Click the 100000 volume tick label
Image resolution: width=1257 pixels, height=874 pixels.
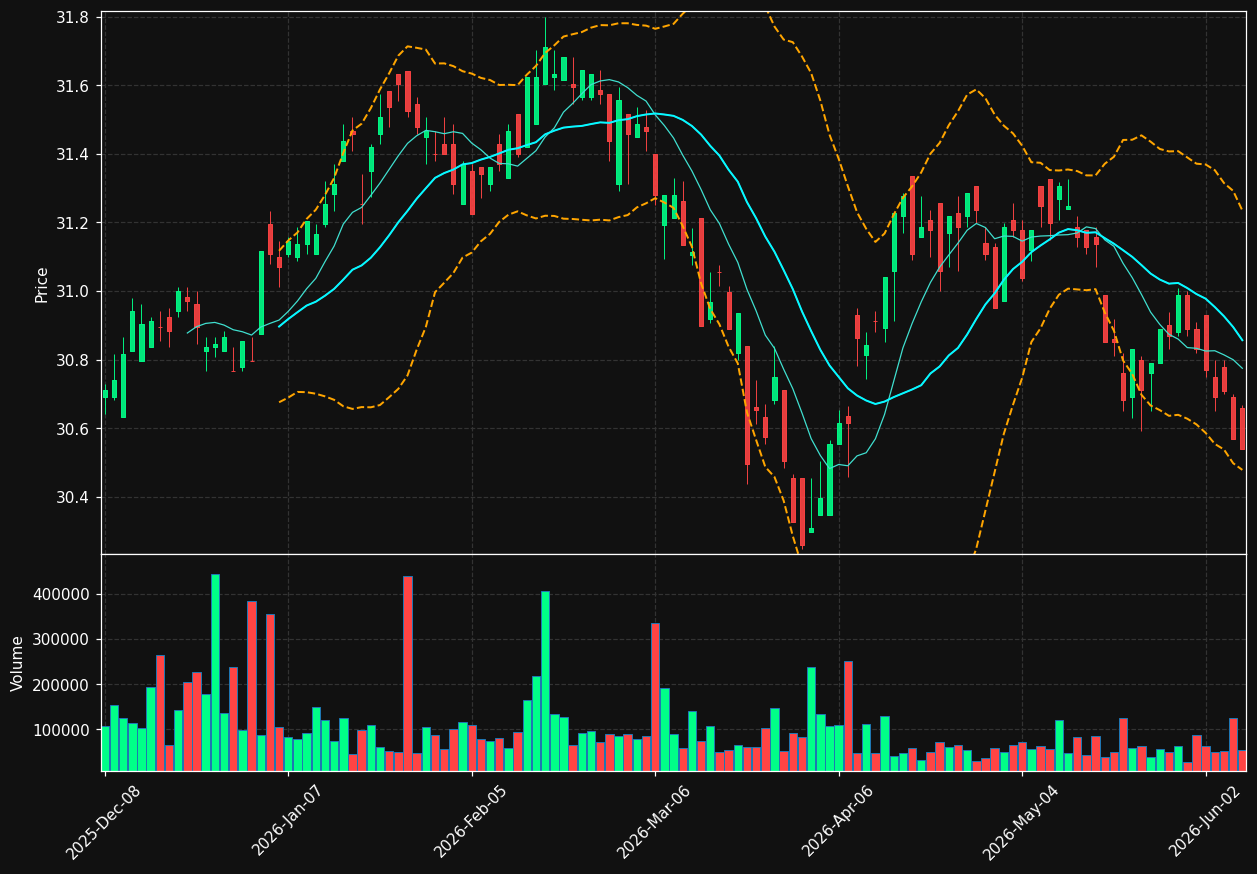62,731
